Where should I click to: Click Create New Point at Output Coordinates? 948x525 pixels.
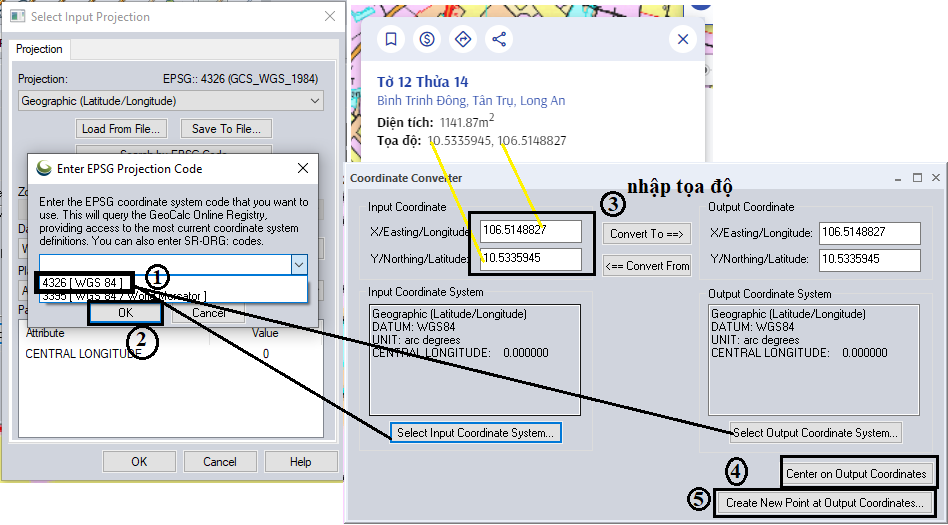tap(825, 503)
